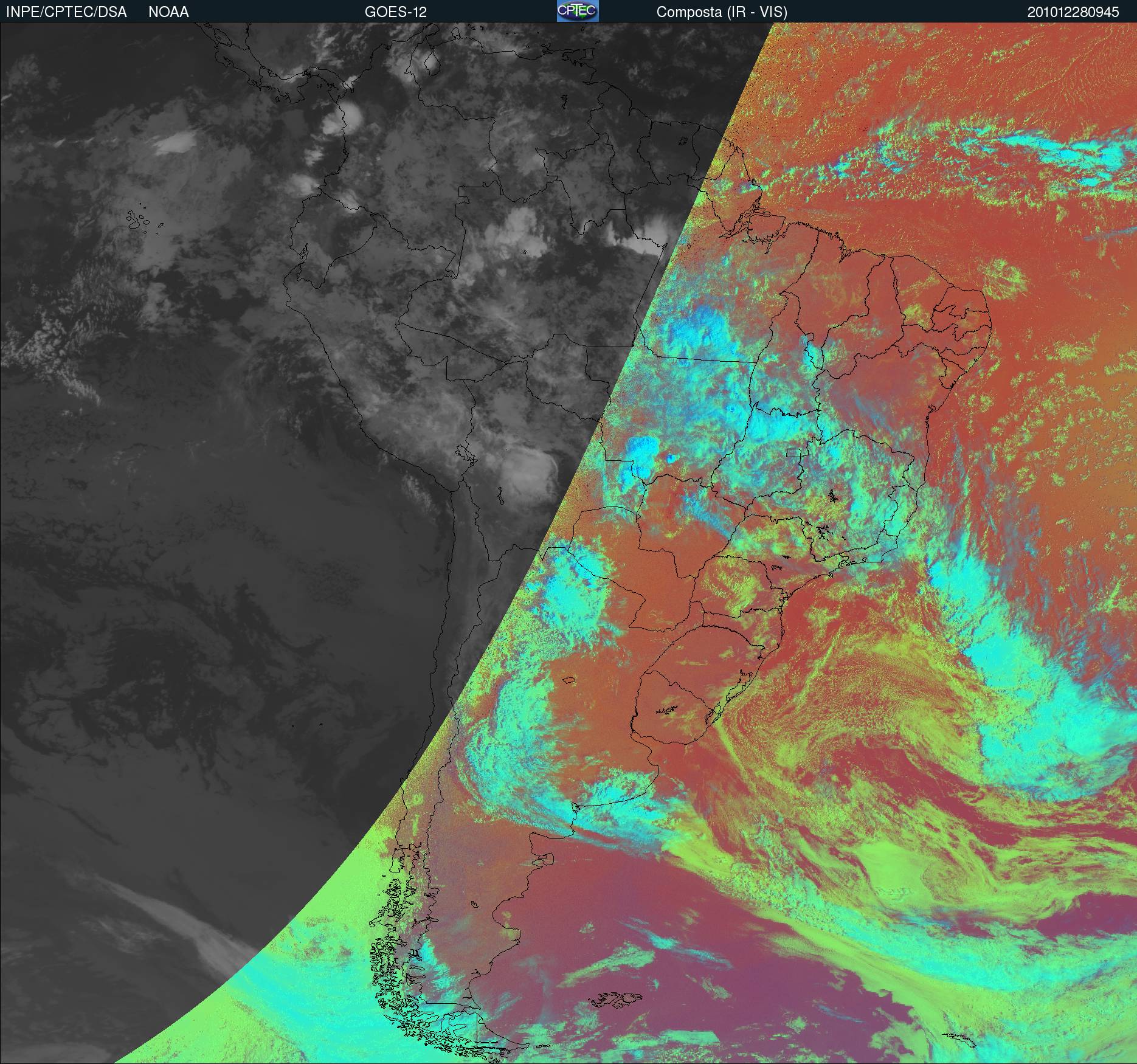Click the CPTEC logo in the header

coord(577,11)
